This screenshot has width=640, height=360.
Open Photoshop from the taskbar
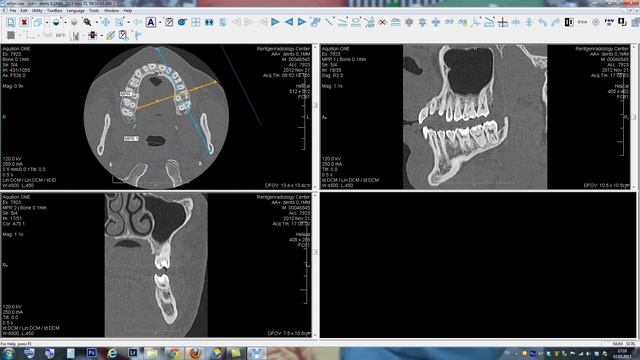(91, 353)
